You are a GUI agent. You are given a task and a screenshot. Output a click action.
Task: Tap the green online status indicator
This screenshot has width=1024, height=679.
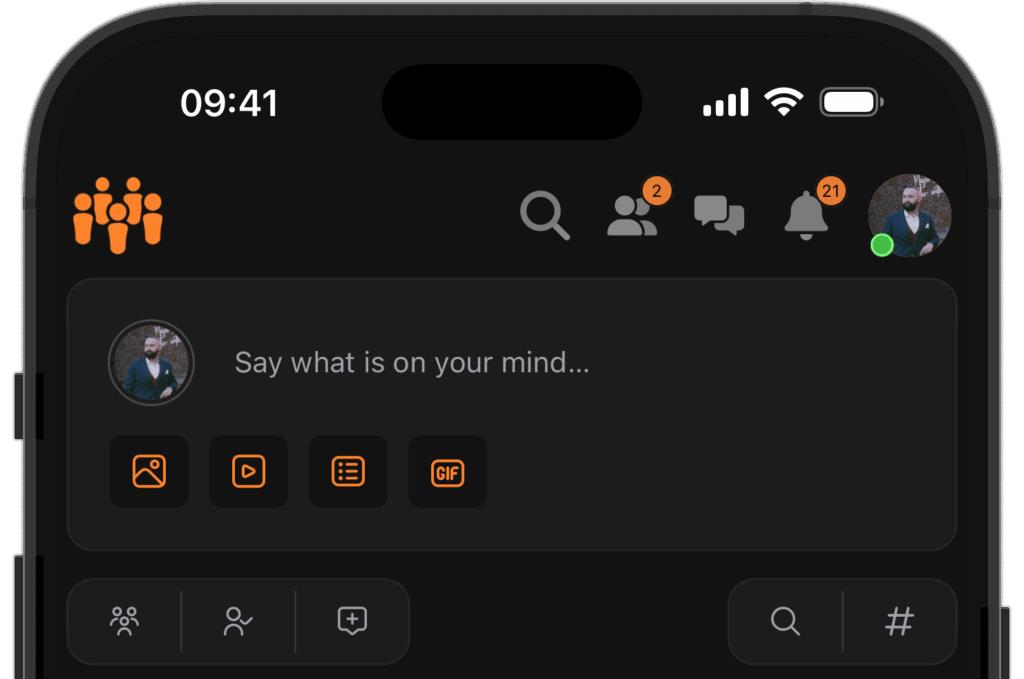[x=882, y=245]
